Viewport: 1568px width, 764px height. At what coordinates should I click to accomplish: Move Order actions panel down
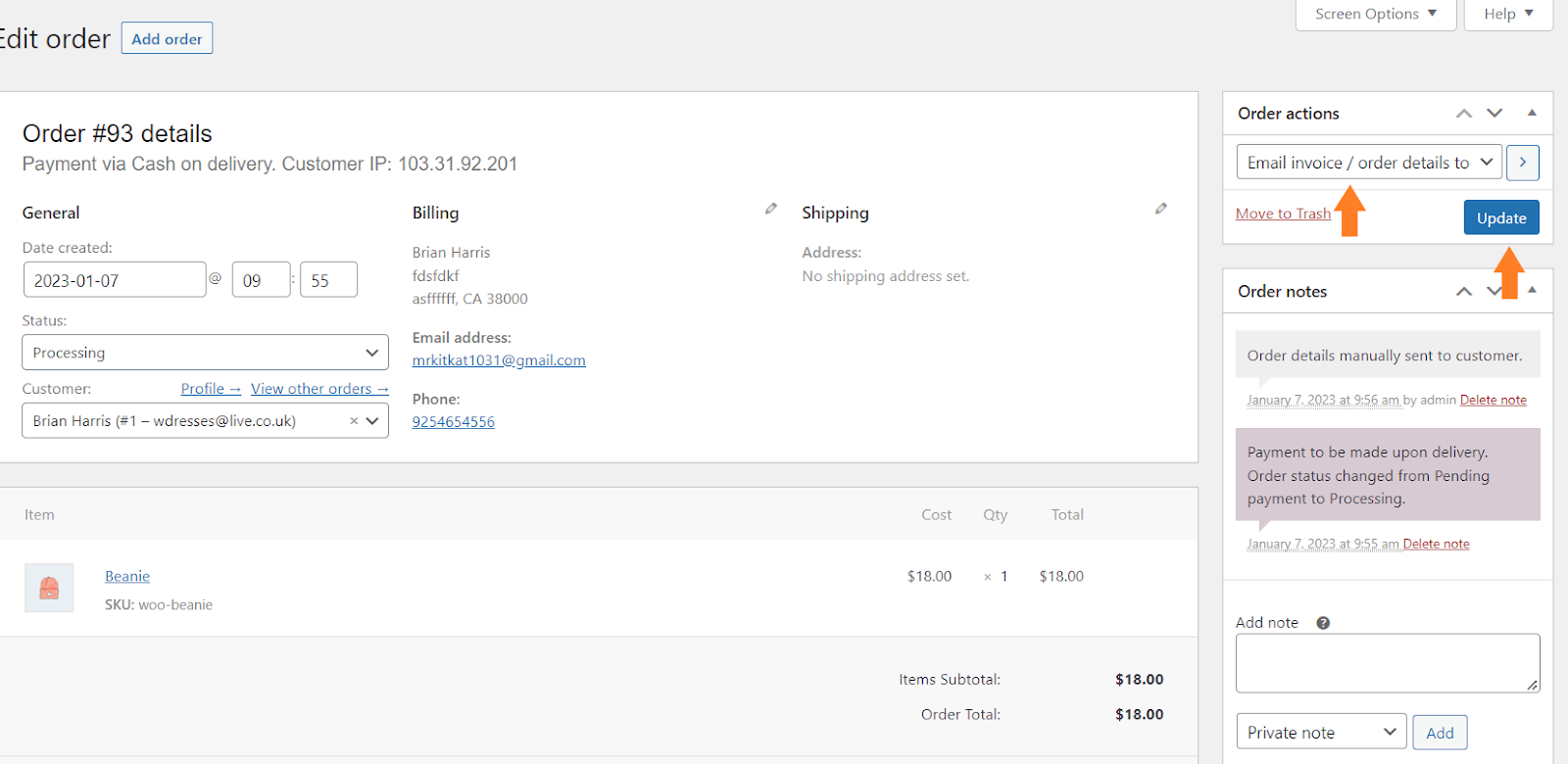(x=1494, y=114)
